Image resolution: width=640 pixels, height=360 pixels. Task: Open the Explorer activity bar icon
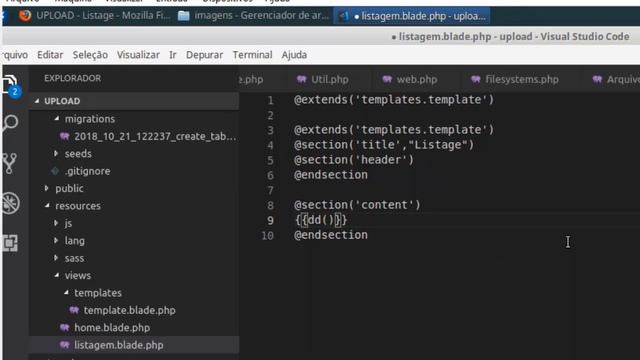click(x=11, y=86)
